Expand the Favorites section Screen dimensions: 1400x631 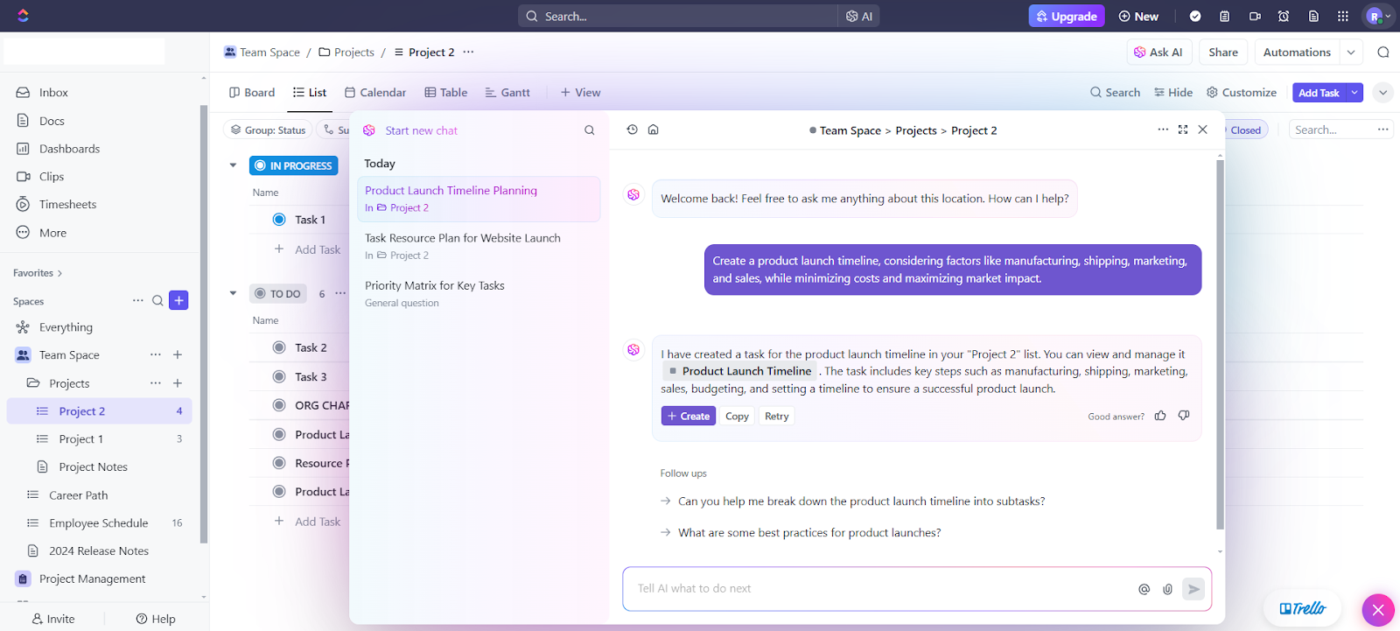pyautogui.click(x=38, y=273)
